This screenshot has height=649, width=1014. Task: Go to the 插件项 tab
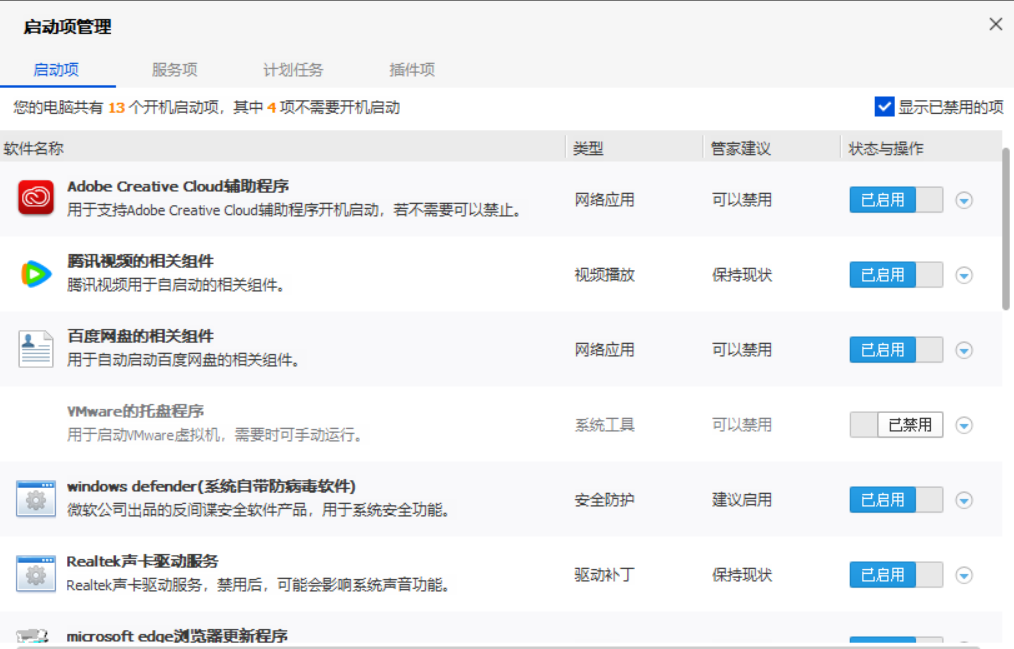click(412, 70)
